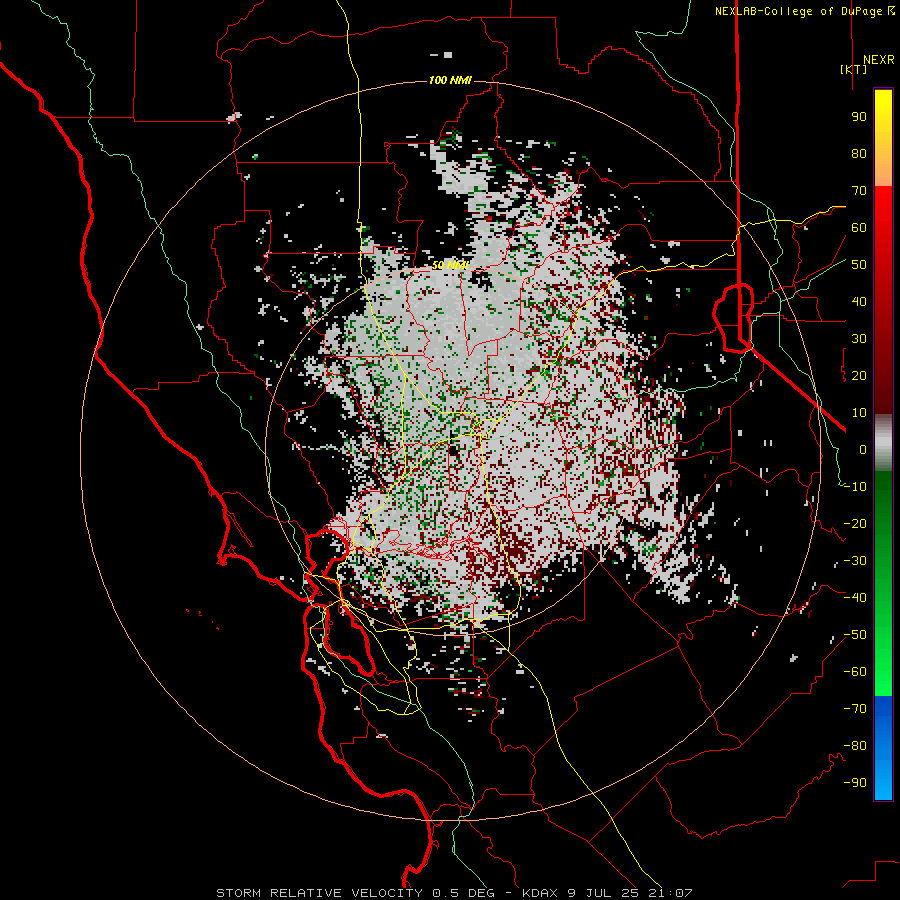Click the positive 60 scale label
Image resolution: width=900 pixels, height=900 pixels.
tap(859, 228)
